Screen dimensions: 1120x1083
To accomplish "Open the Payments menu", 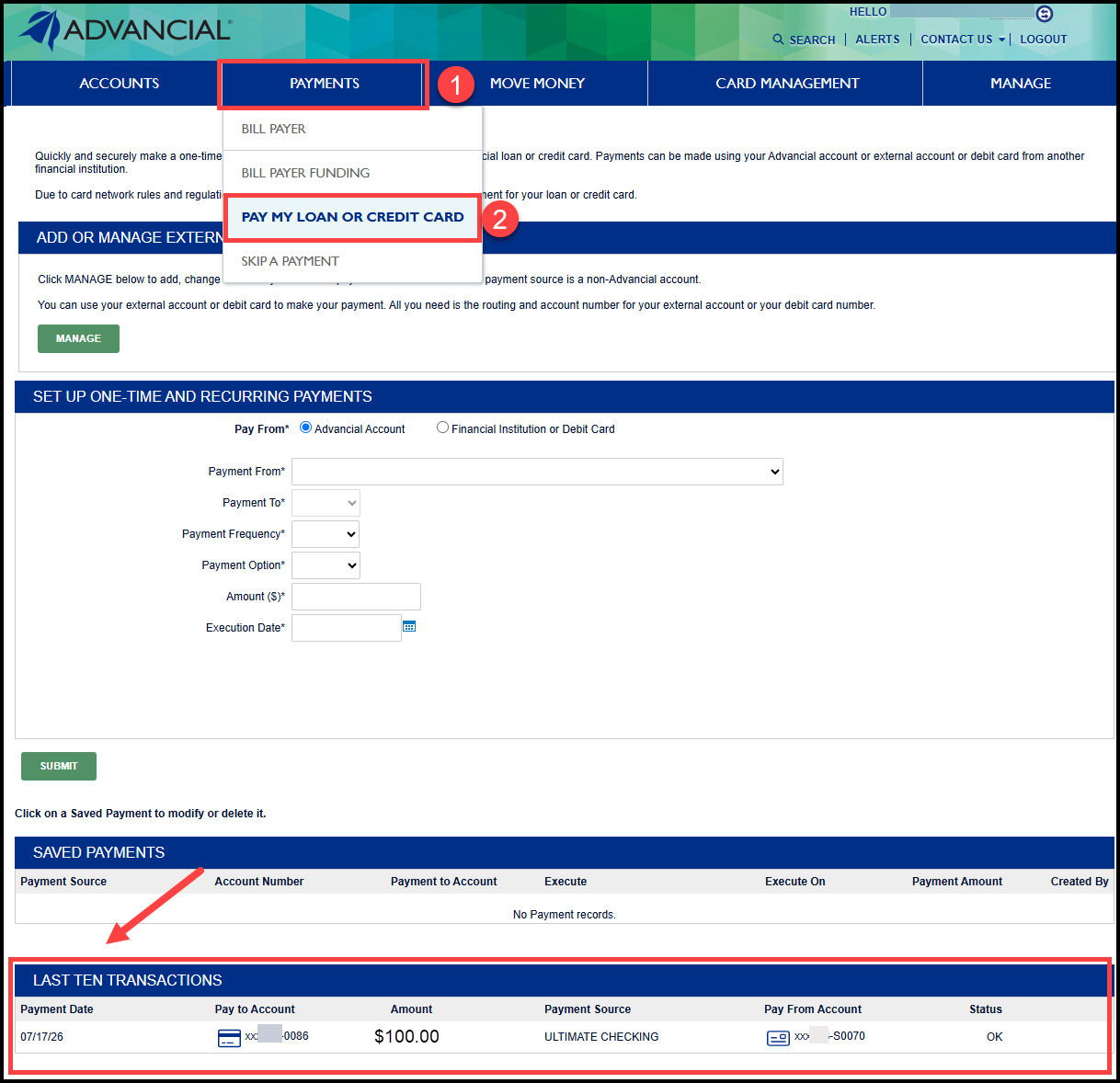I will pos(324,84).
